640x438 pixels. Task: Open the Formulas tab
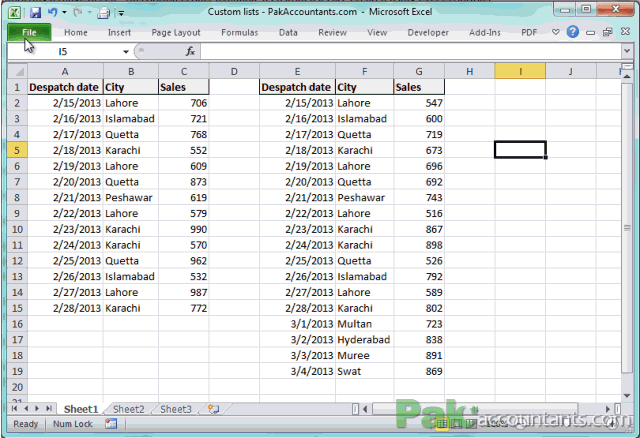coord(240,33)
